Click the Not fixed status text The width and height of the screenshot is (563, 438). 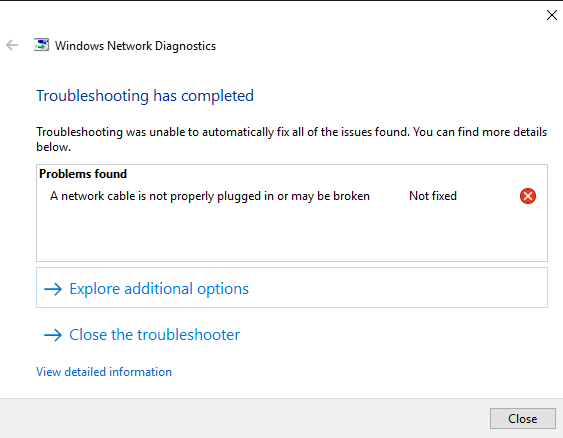pos(433,196)
